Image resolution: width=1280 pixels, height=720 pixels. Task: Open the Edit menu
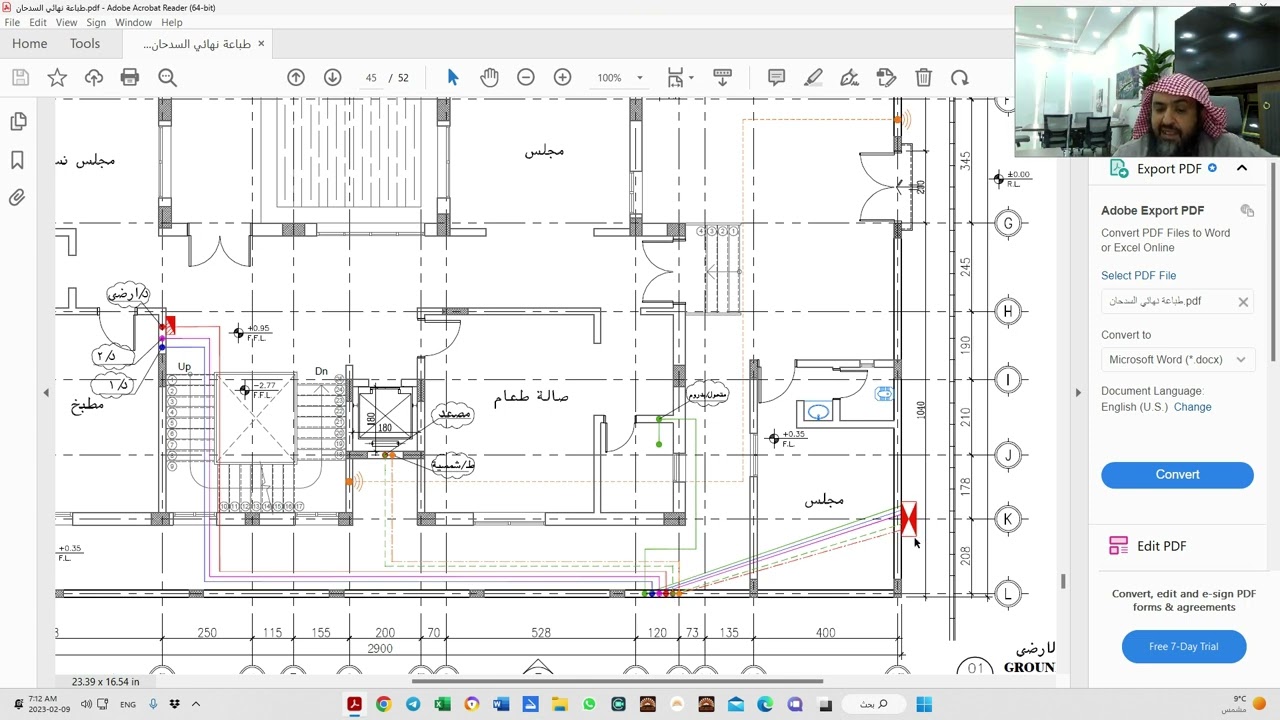[x=38, y=22]
